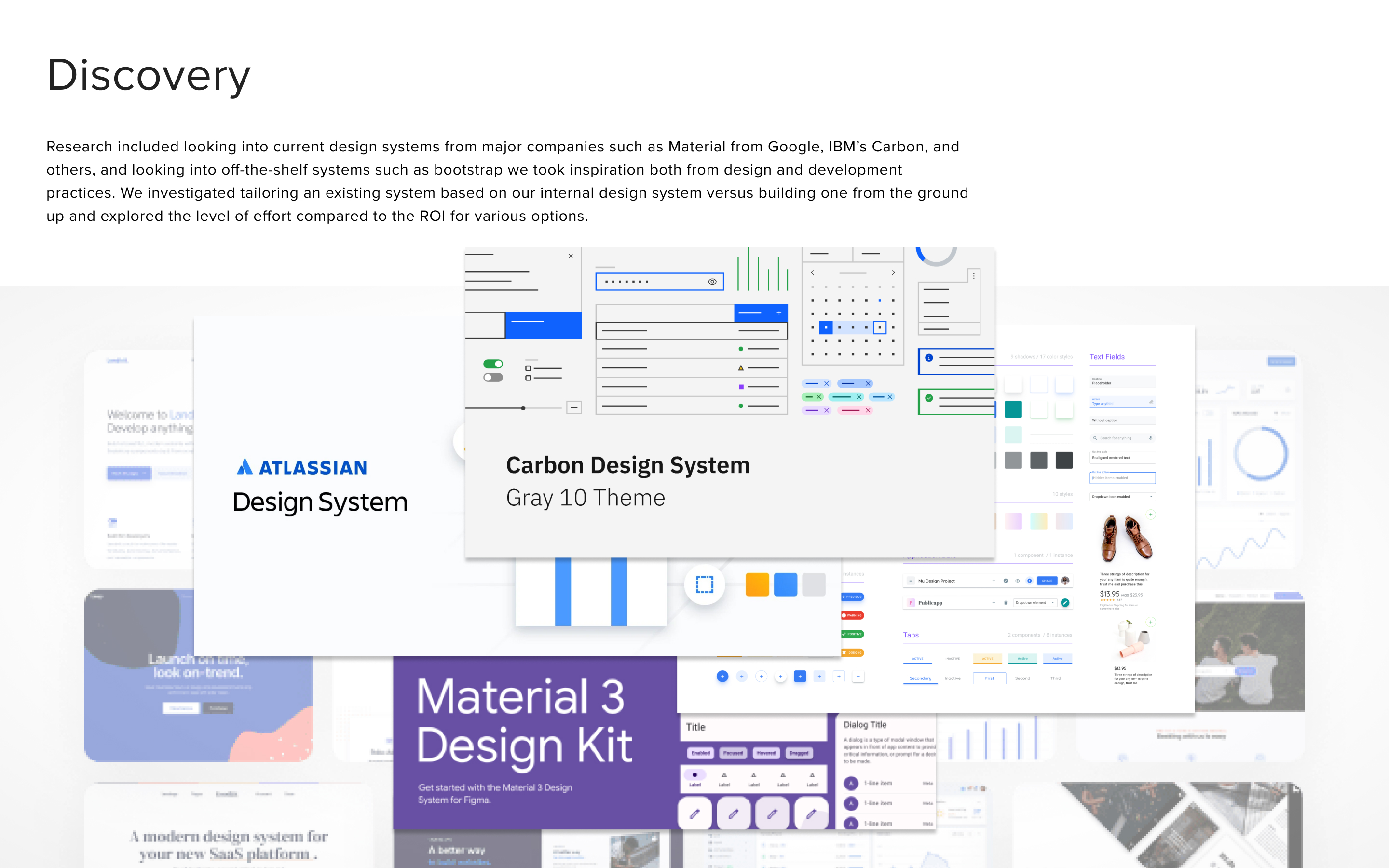Screen dimensions: 1389x868
Task: Remove the pink tag via its X
Action: point(868,410)
